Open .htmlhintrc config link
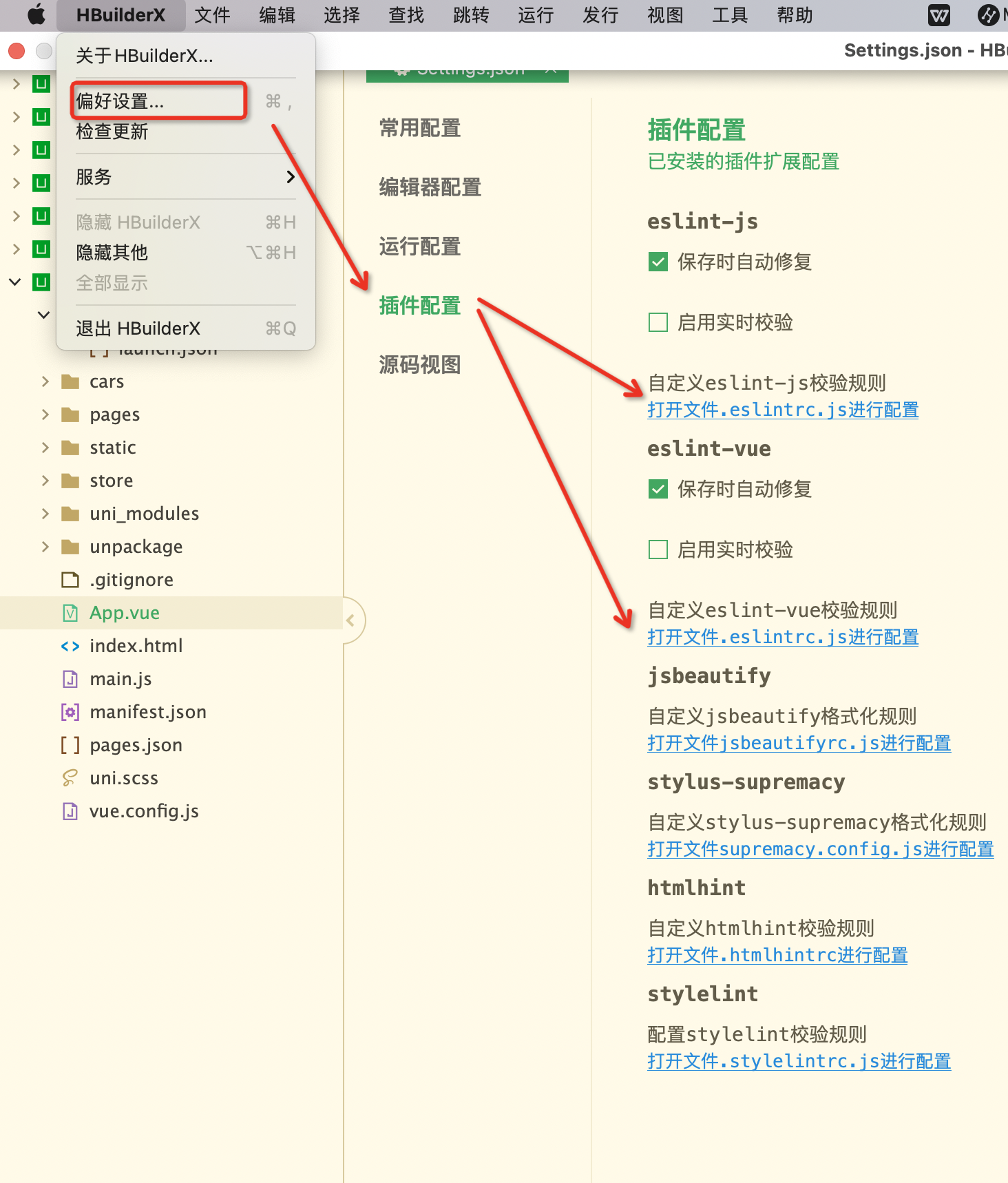The image size is (1008, 1183). click(777, 955)
